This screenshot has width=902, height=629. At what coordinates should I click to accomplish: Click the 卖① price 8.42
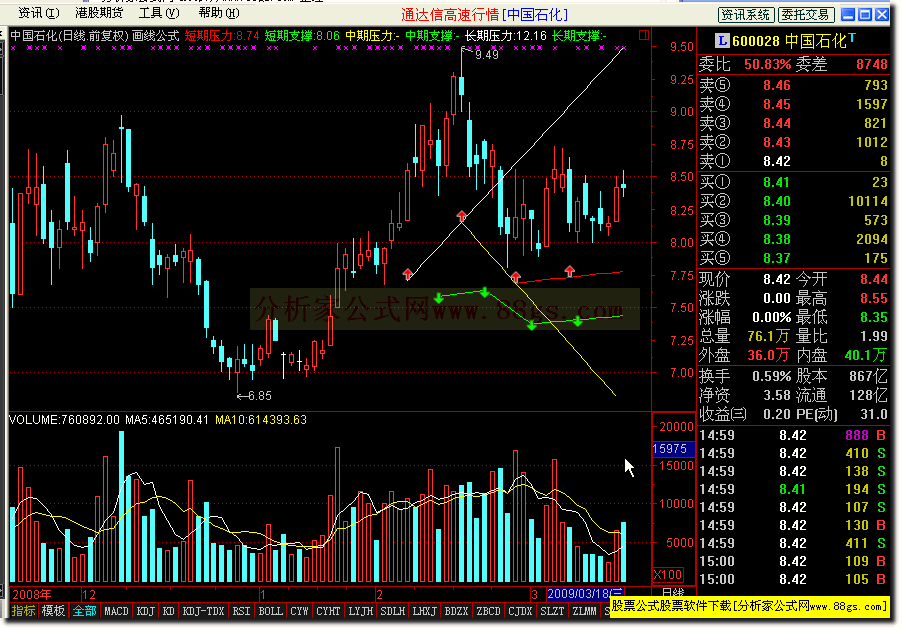tap(777, 161)
